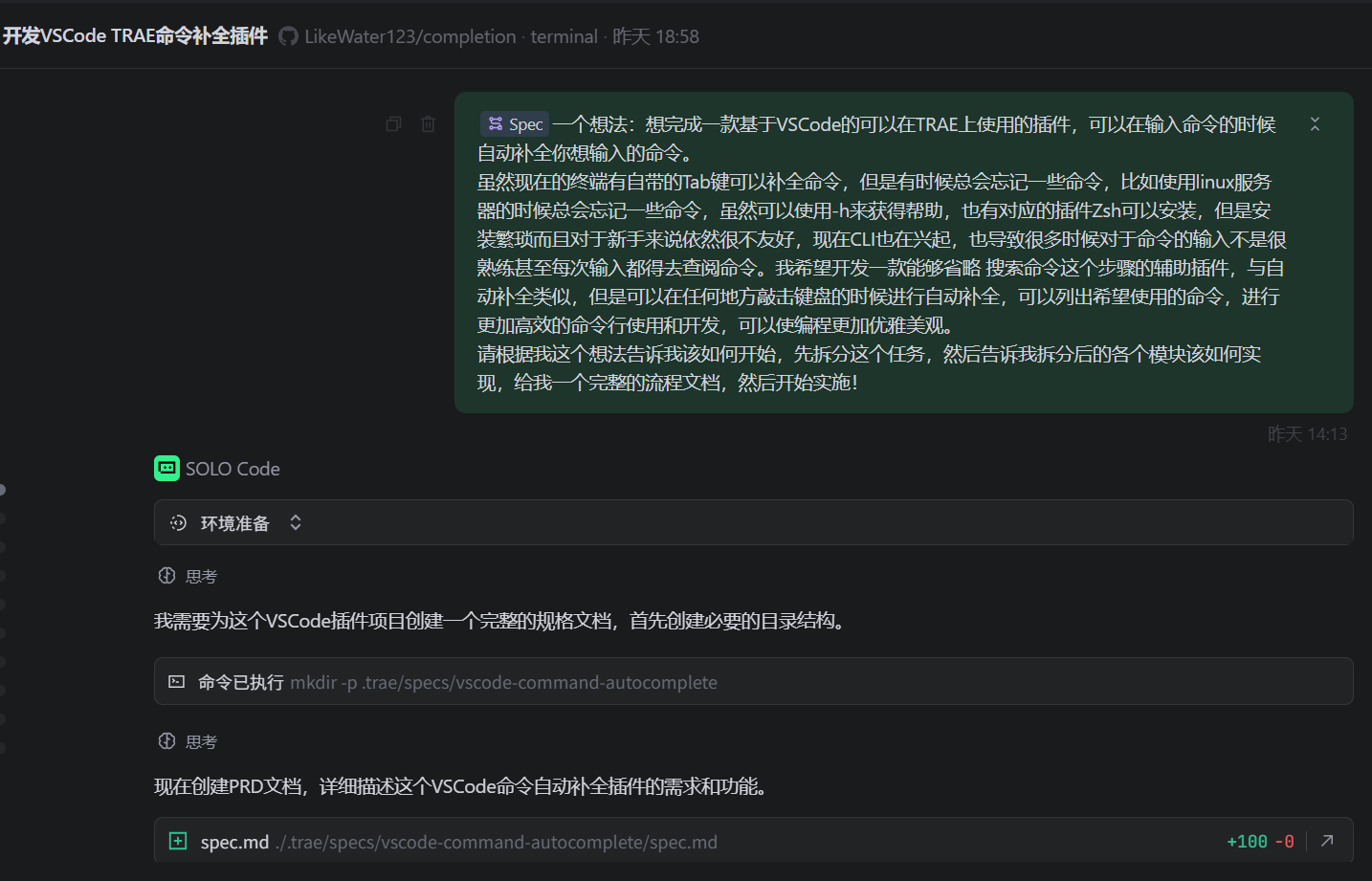Collapse the user message with the top-right chevron
The width and height of the screenshot is (1372, 881).
coord(1315,124)
